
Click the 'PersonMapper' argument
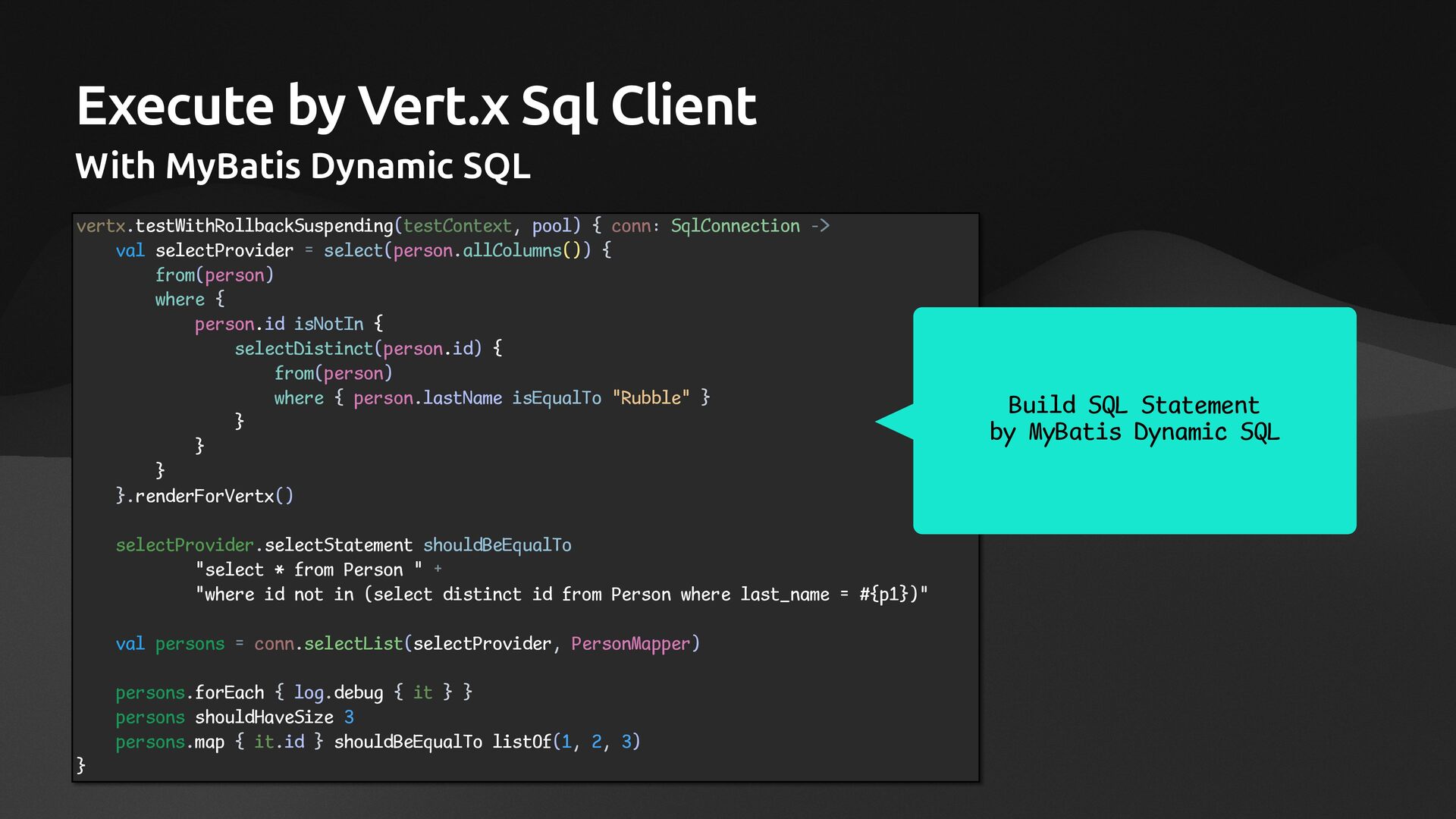(630, 644)
